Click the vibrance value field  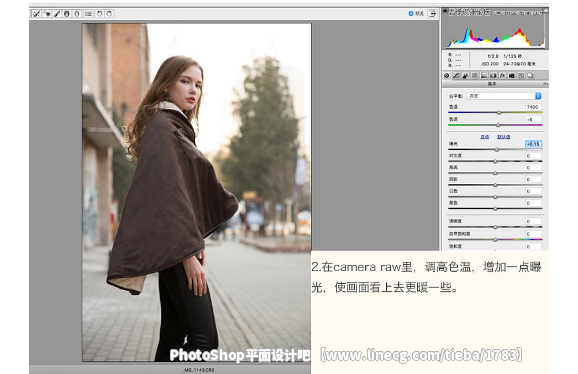point(533,234)
